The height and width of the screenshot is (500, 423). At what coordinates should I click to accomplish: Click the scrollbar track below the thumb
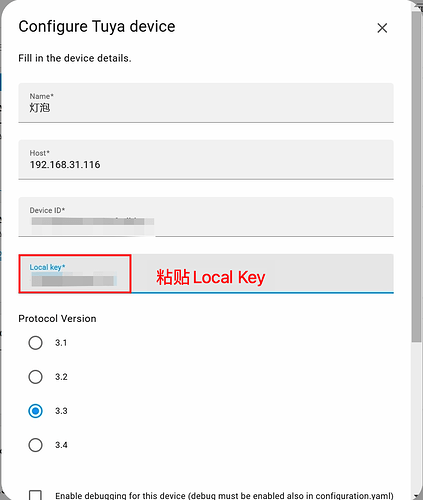(x=416, y=417)
